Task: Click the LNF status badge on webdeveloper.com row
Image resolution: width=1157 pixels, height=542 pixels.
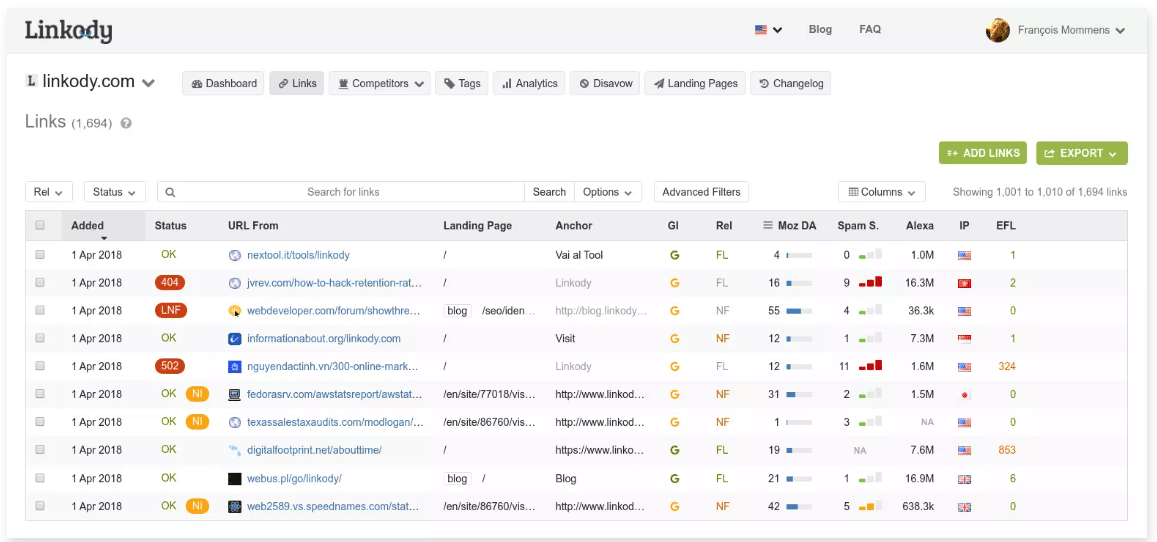Action: tap(170, 310)
